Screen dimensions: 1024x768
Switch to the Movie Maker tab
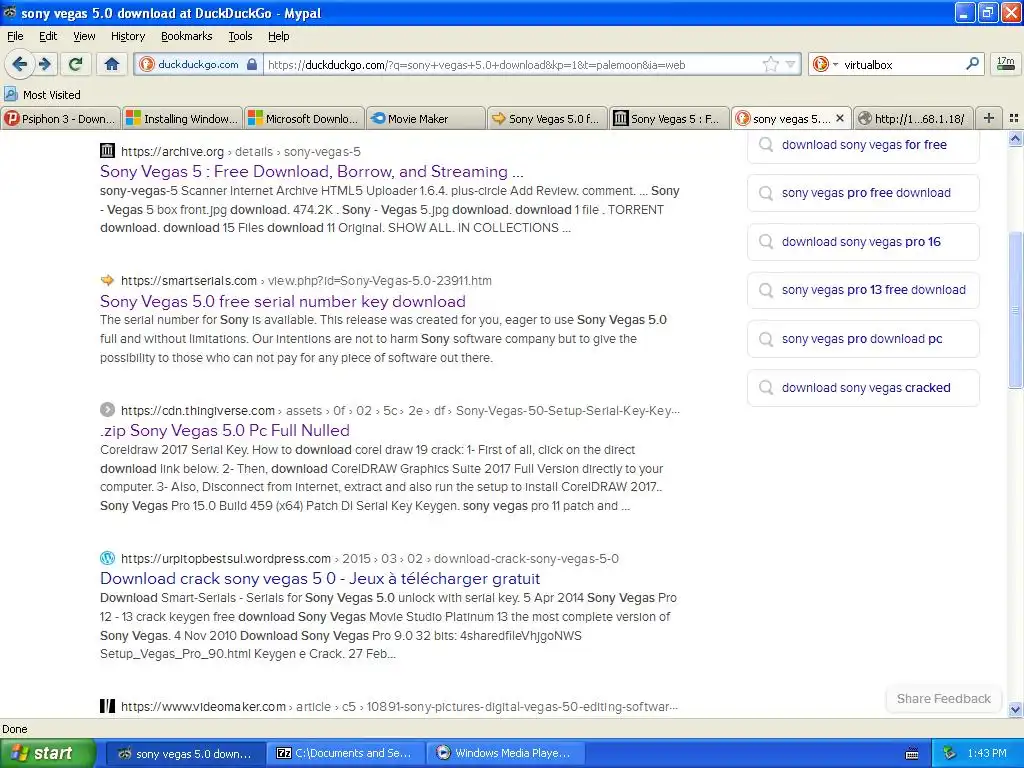click(426, 118)
